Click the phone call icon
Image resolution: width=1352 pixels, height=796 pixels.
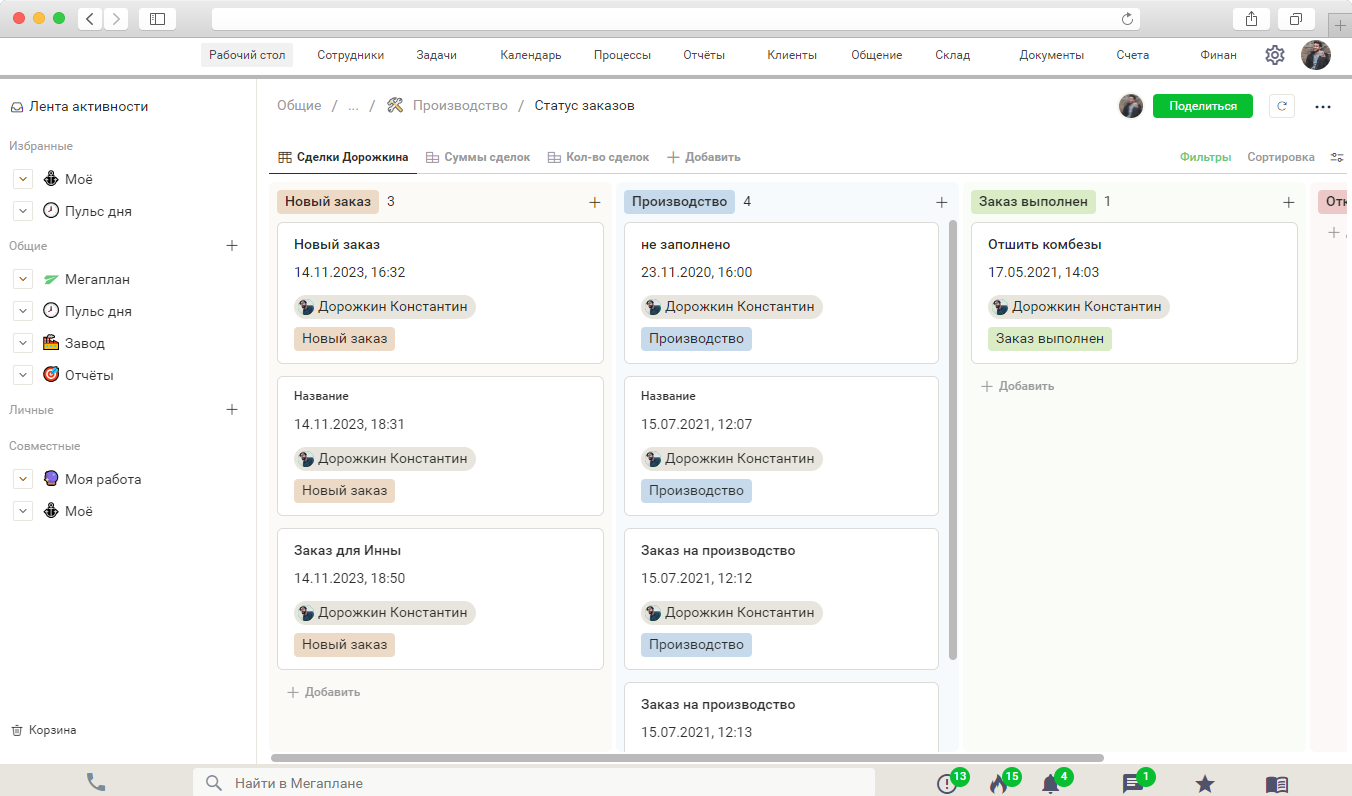pyautogui.click(x=96, y=783)
